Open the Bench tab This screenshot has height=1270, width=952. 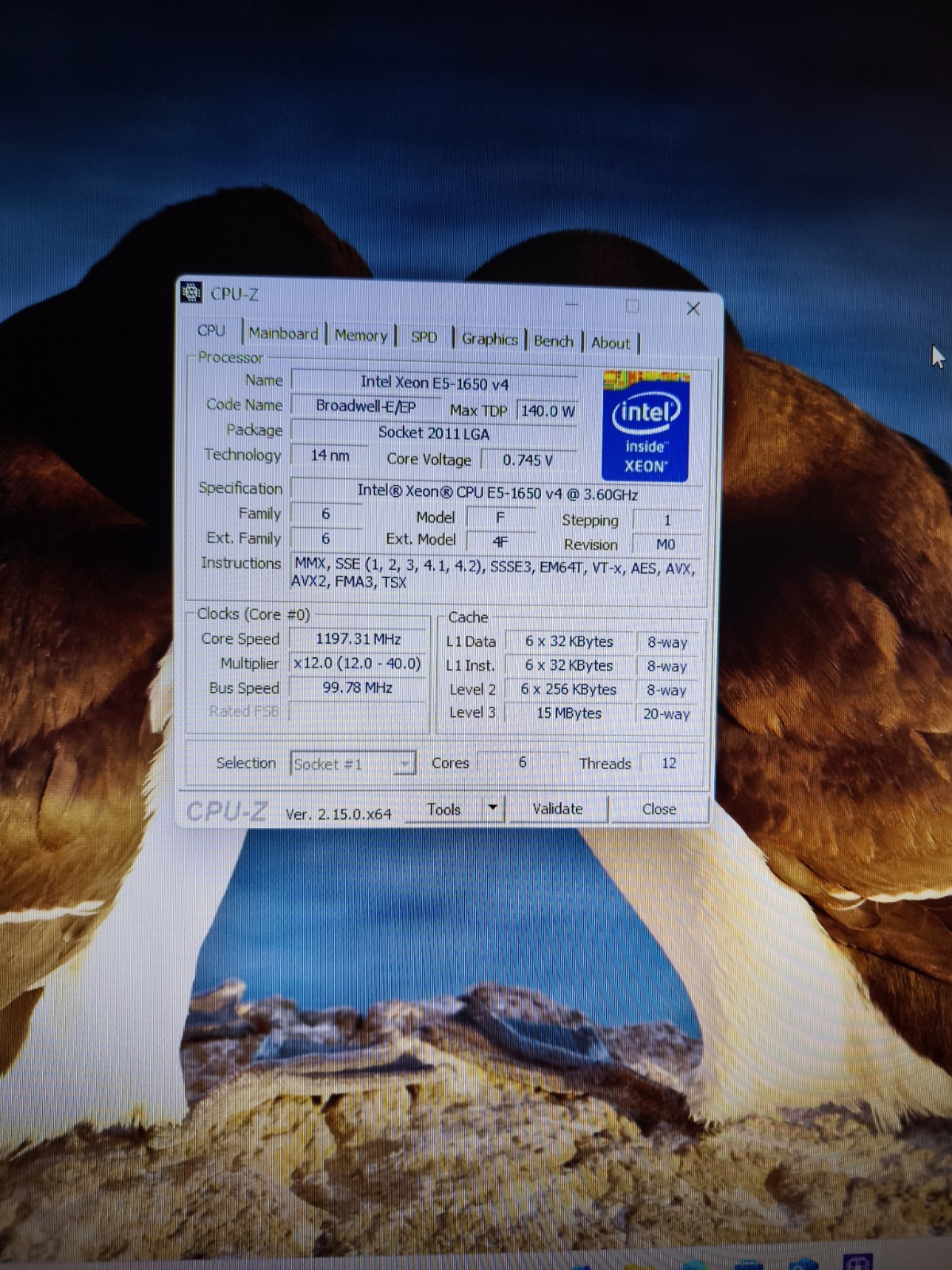point(554,341)
